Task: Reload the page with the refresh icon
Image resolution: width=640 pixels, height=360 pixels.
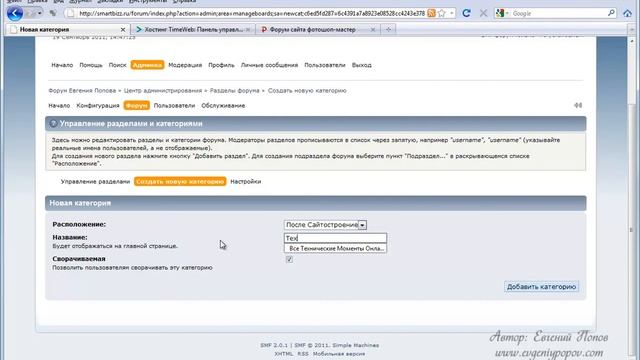Action: tap(466, 13)
